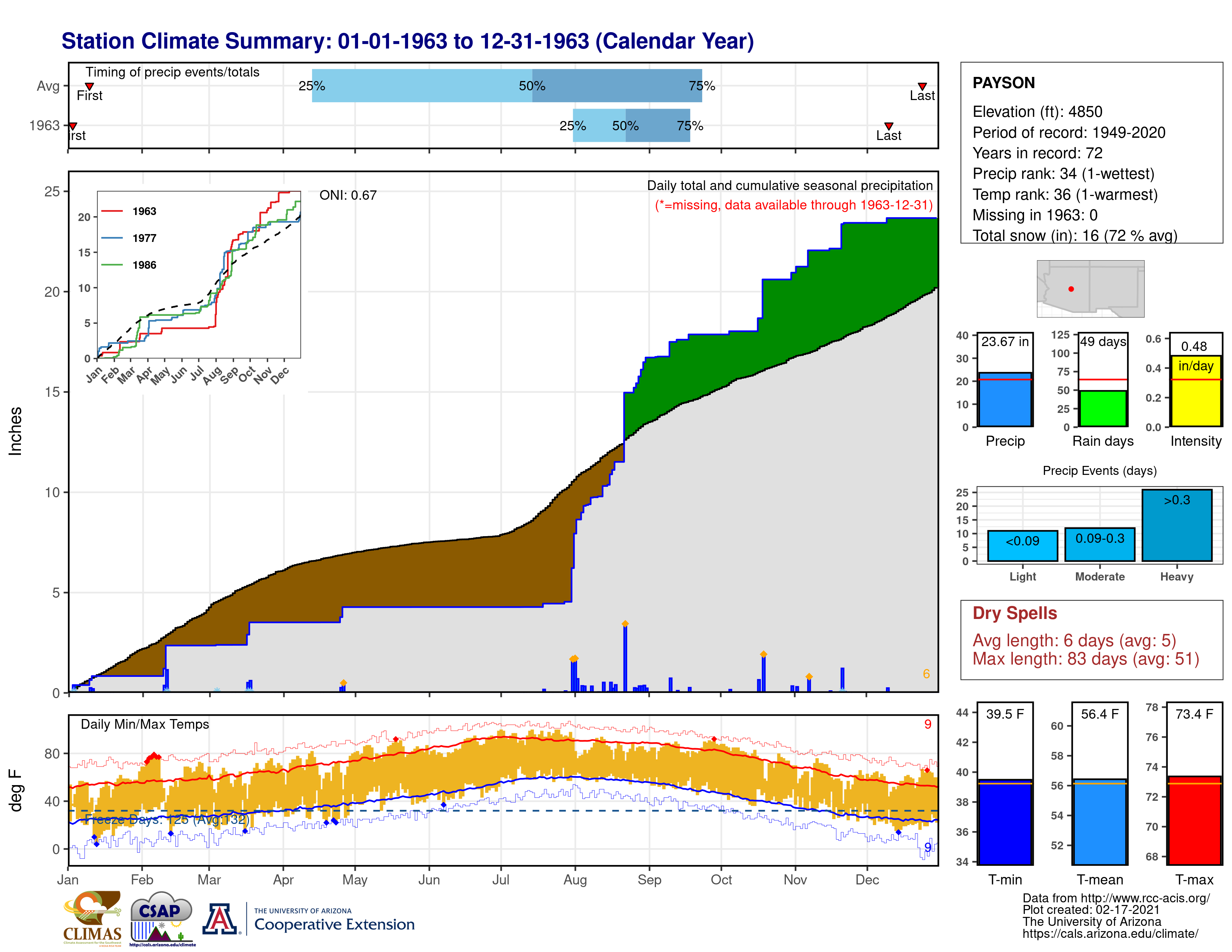The image size is (1232, 952).
Task: Click the 1963 50%-75% dark blue timing bar
Action: click(658, 125)
